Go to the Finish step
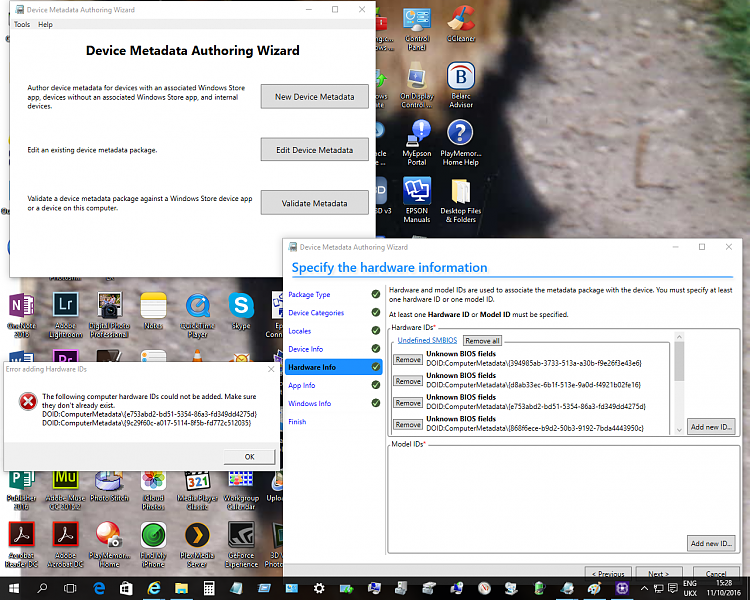The image size is (750, 600). (x=297, y=422)
